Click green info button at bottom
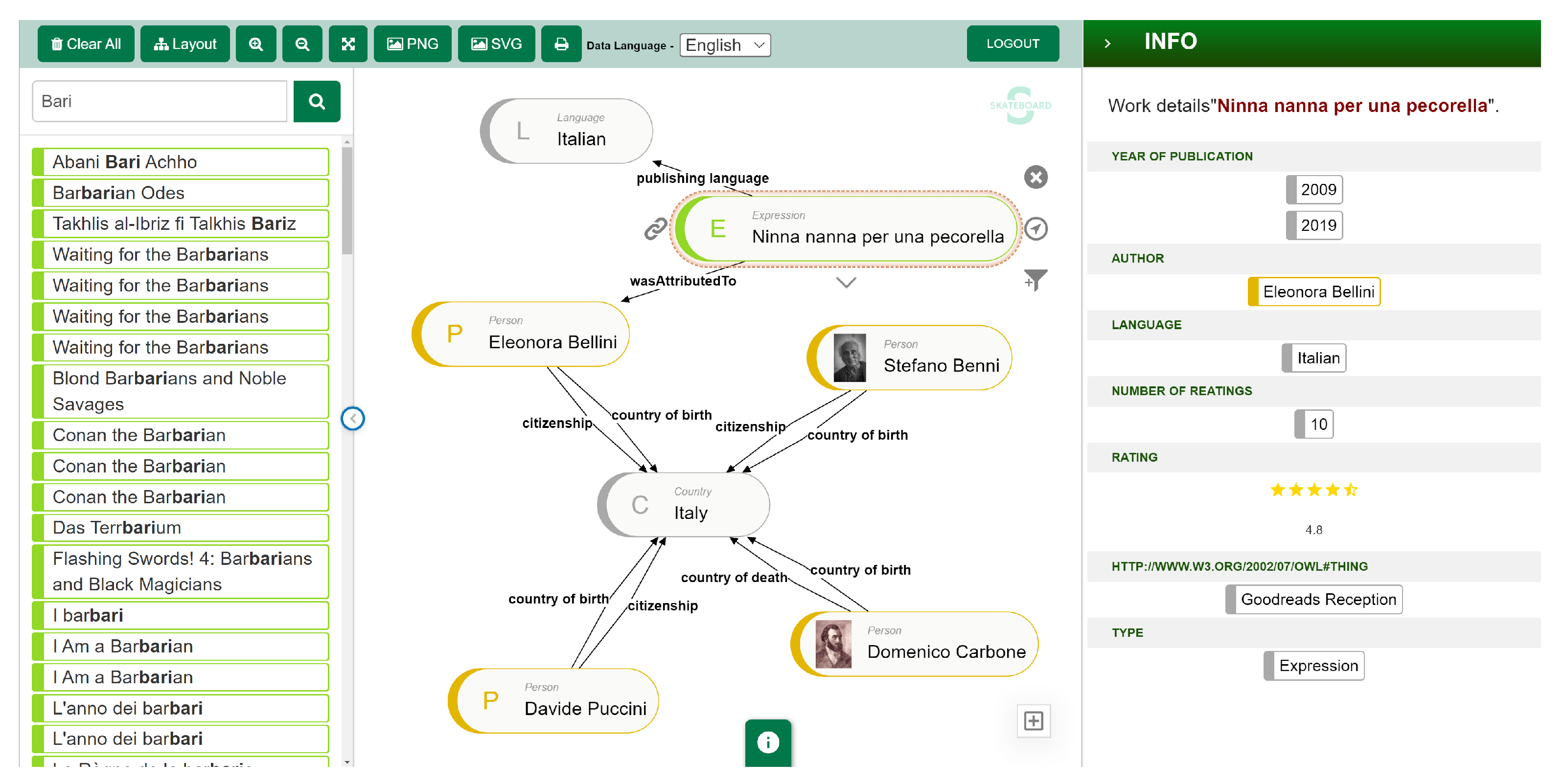The width and height of the screenshot is (1565, 784). coord(768,742)
